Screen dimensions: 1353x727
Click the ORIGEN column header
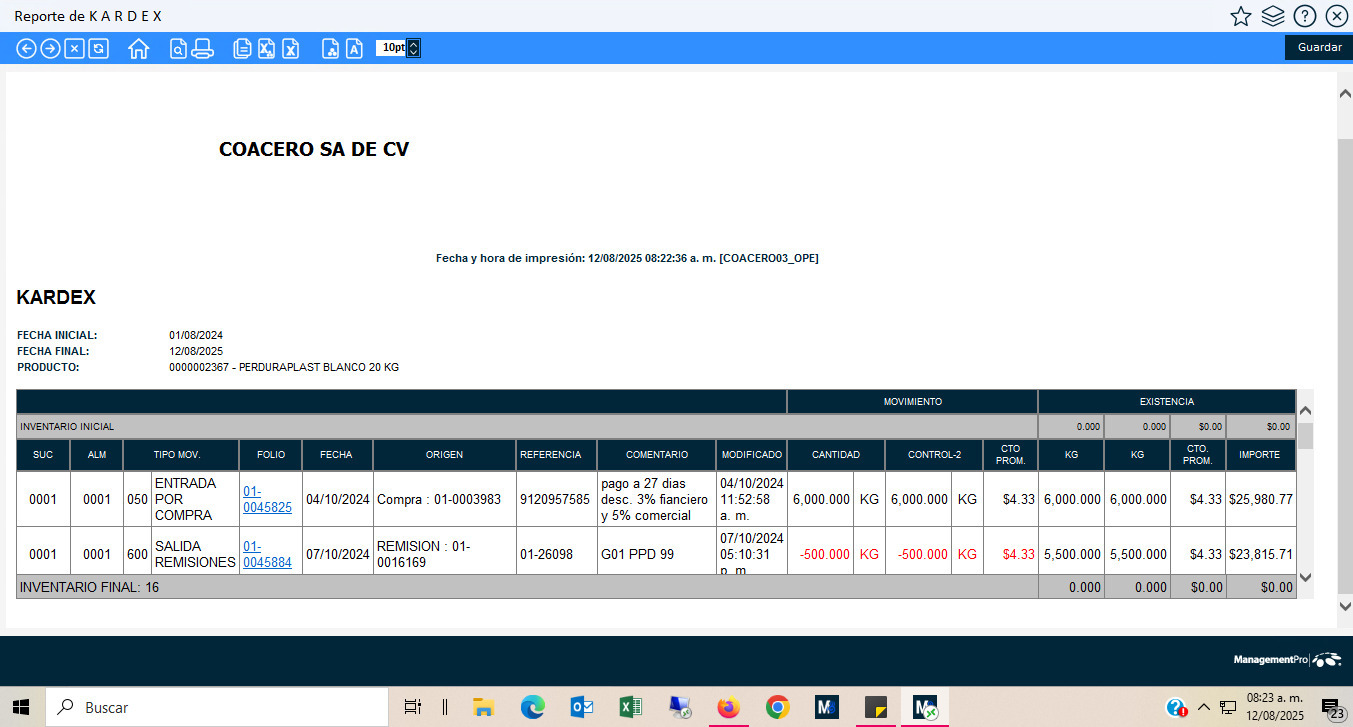coord(444,455)
